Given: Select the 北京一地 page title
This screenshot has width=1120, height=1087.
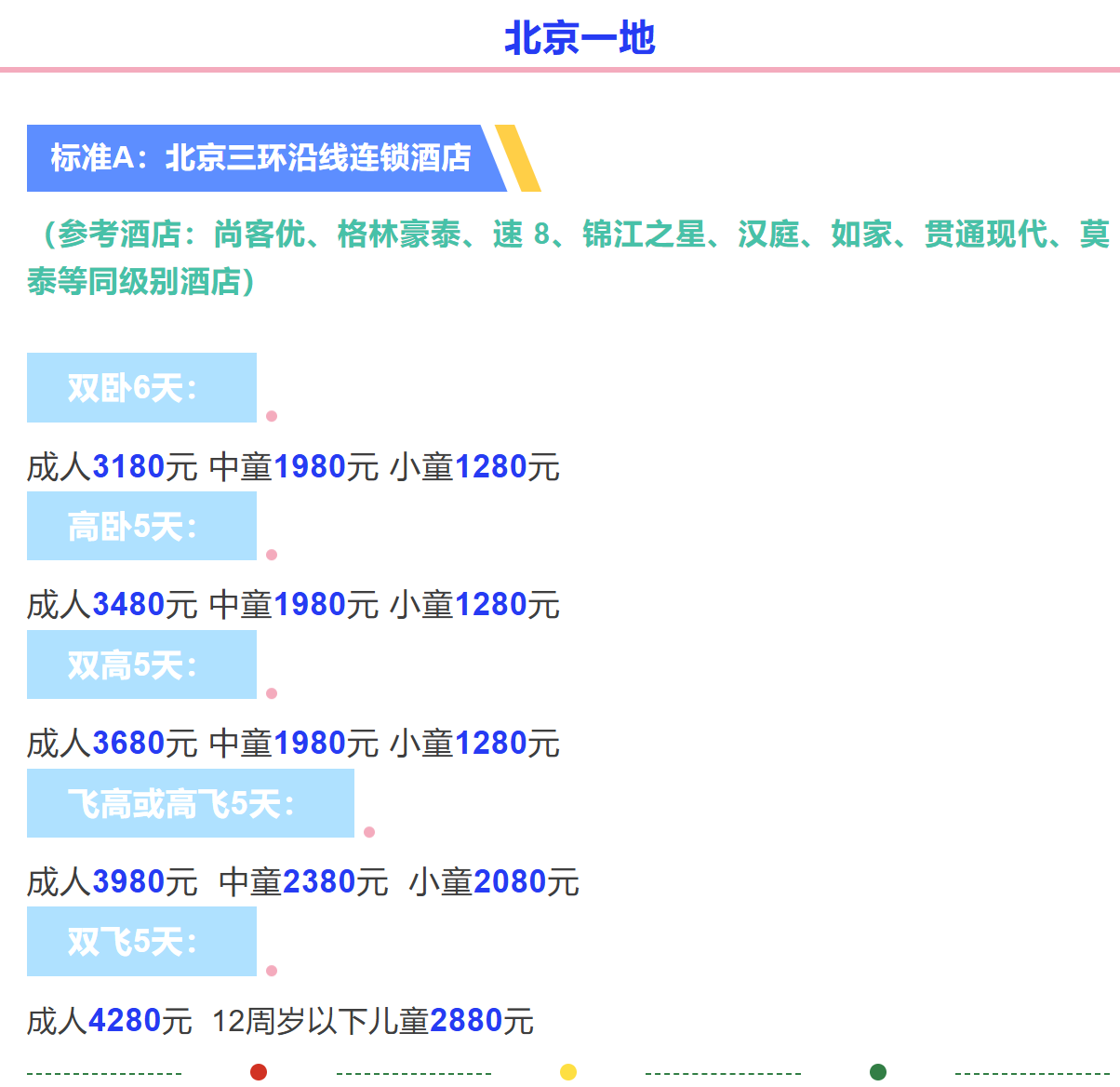Looking at the screenshot, I should (x=579, y=40).
